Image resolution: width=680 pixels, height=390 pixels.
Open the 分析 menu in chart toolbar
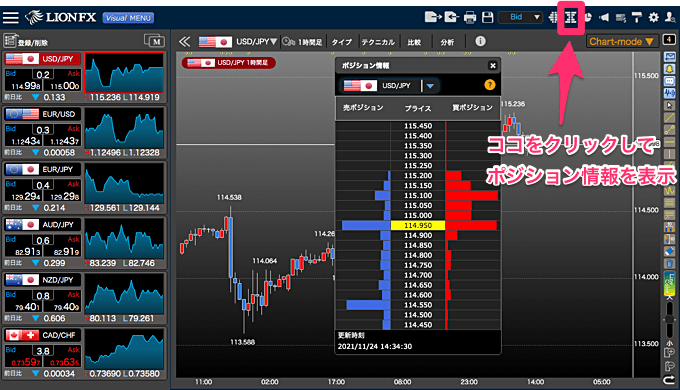447,42
